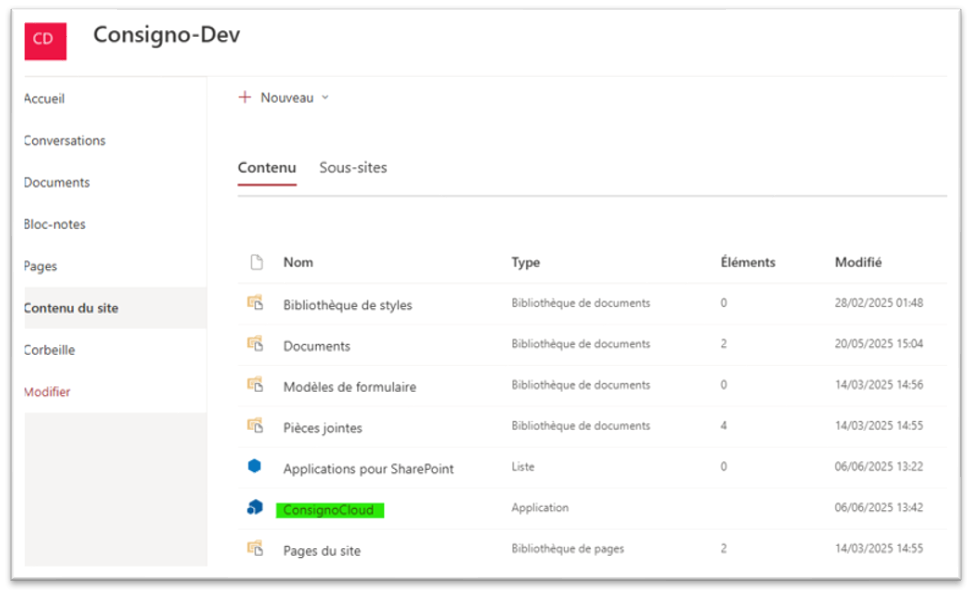Click the Liste type cell
Screen dimensions: 972x594
tap(523, 466)
